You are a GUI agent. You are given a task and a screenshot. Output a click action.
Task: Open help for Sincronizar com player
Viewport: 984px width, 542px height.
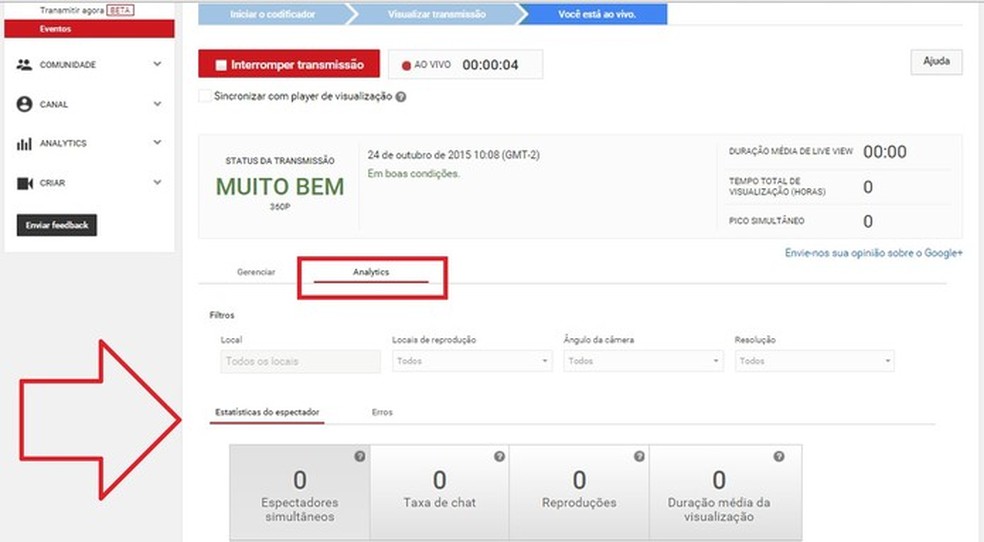(401, 97)
